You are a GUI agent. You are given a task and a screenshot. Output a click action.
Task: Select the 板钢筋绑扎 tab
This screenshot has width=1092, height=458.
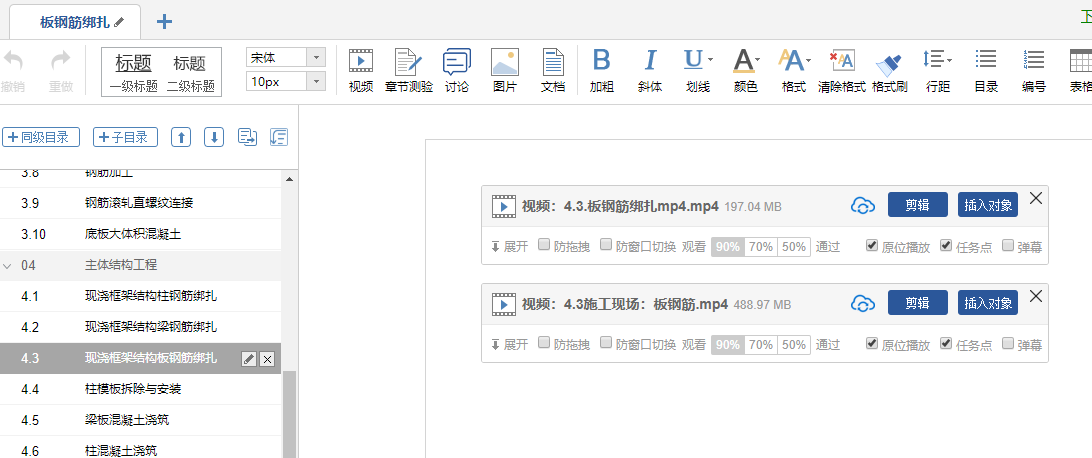point(75,21)
